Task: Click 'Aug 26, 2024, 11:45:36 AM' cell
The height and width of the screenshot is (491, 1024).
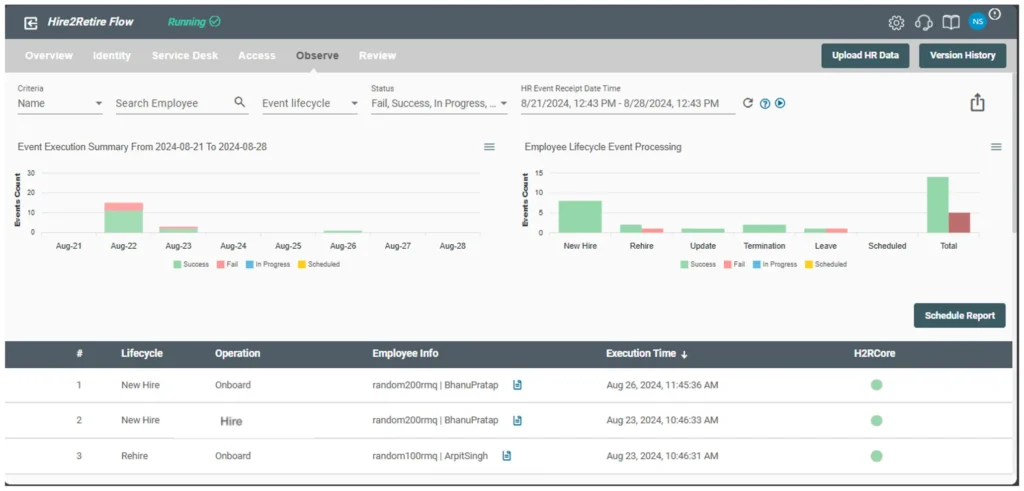Action: coord(662,385)
